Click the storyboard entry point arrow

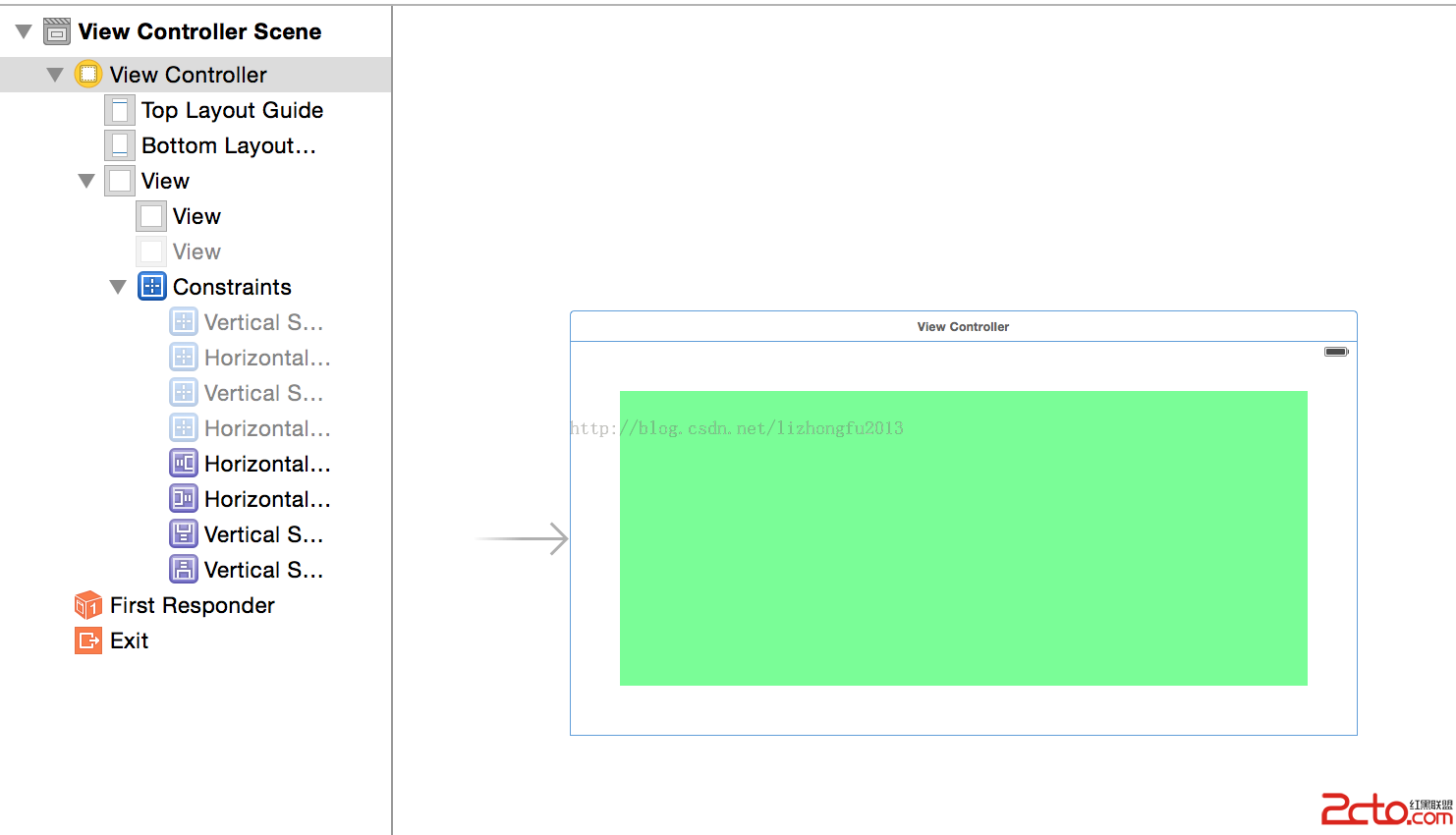coord(522,538)
